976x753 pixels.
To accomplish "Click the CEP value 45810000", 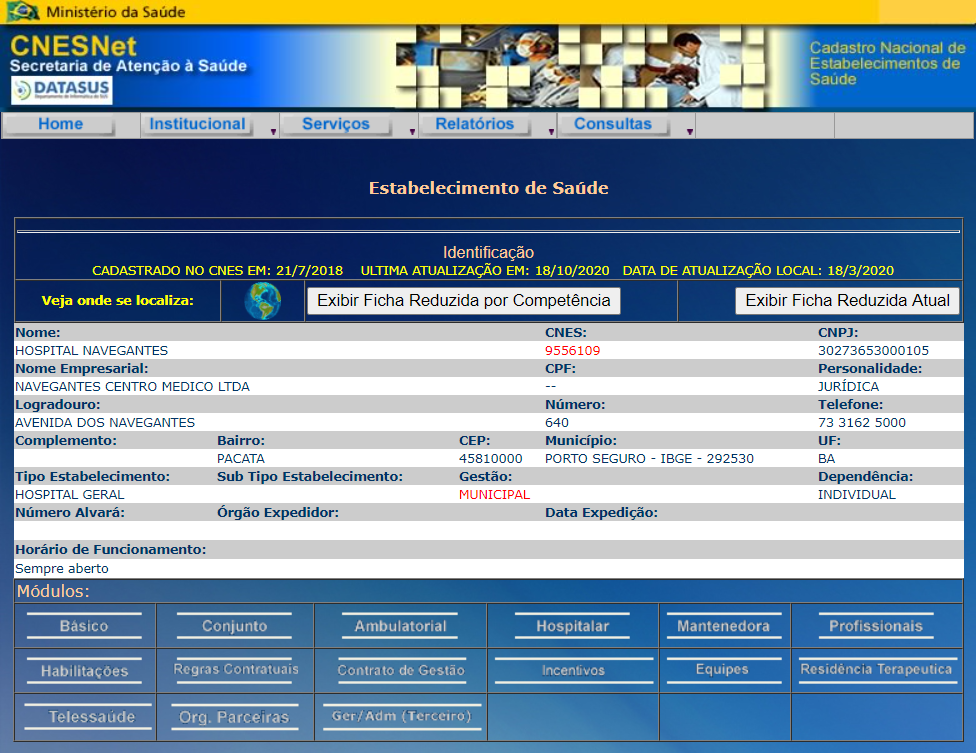I will [490, 459].
